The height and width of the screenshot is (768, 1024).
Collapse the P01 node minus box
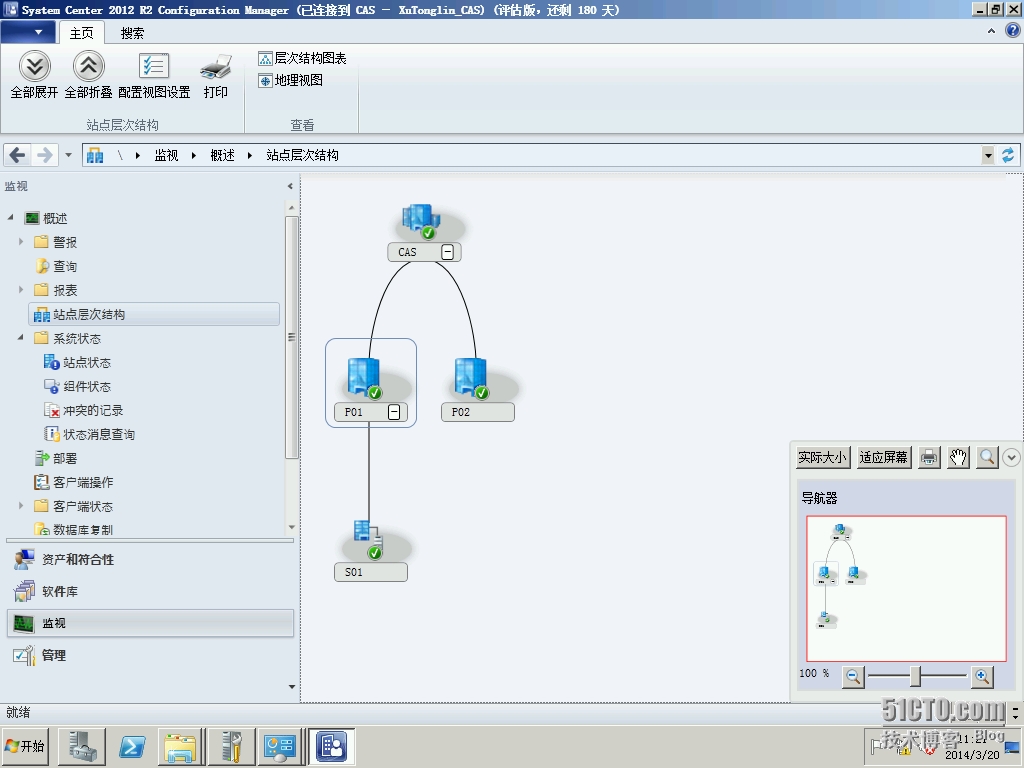[x=394, y=412]
